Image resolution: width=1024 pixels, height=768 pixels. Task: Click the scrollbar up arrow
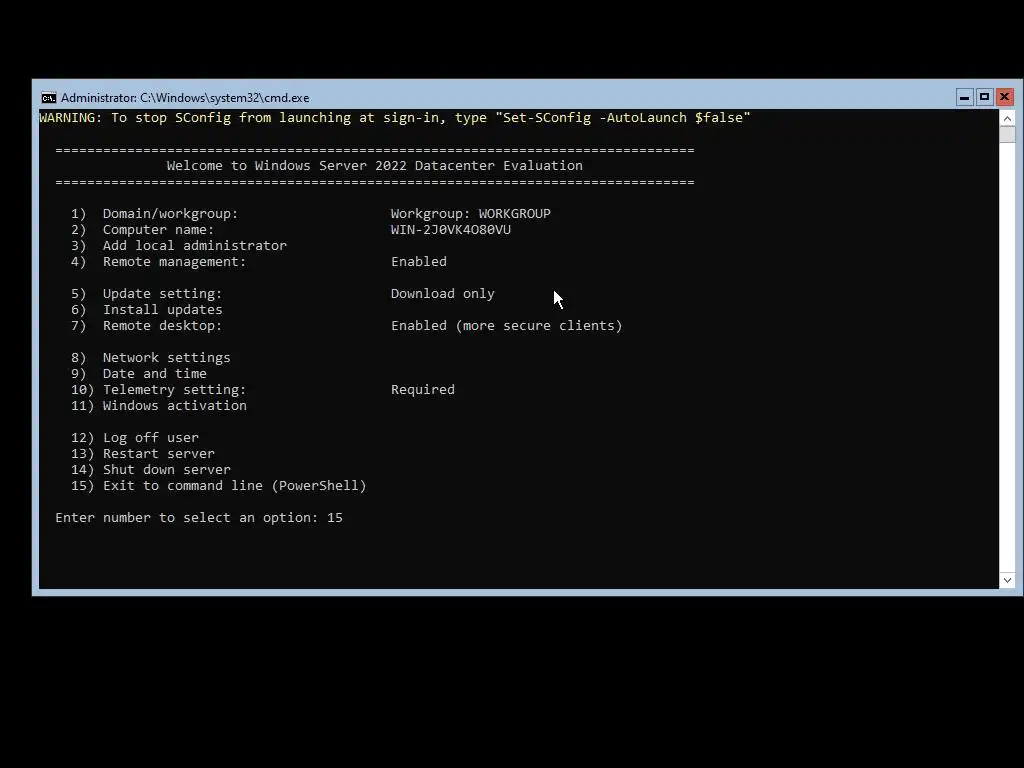click(1007, 118)
